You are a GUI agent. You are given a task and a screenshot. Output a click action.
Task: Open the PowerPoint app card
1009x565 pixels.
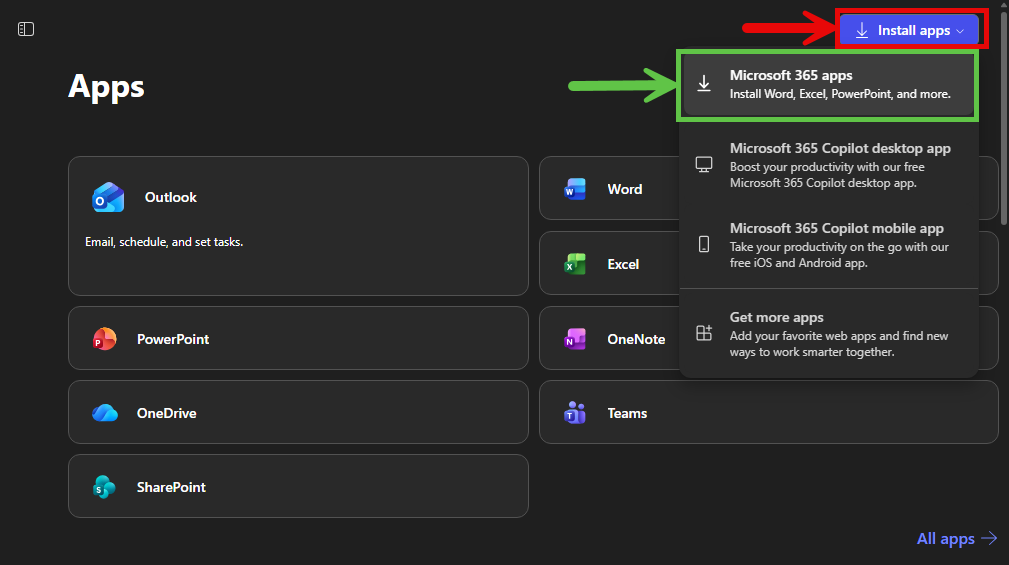pyautogui.click(x=298, y=338)
